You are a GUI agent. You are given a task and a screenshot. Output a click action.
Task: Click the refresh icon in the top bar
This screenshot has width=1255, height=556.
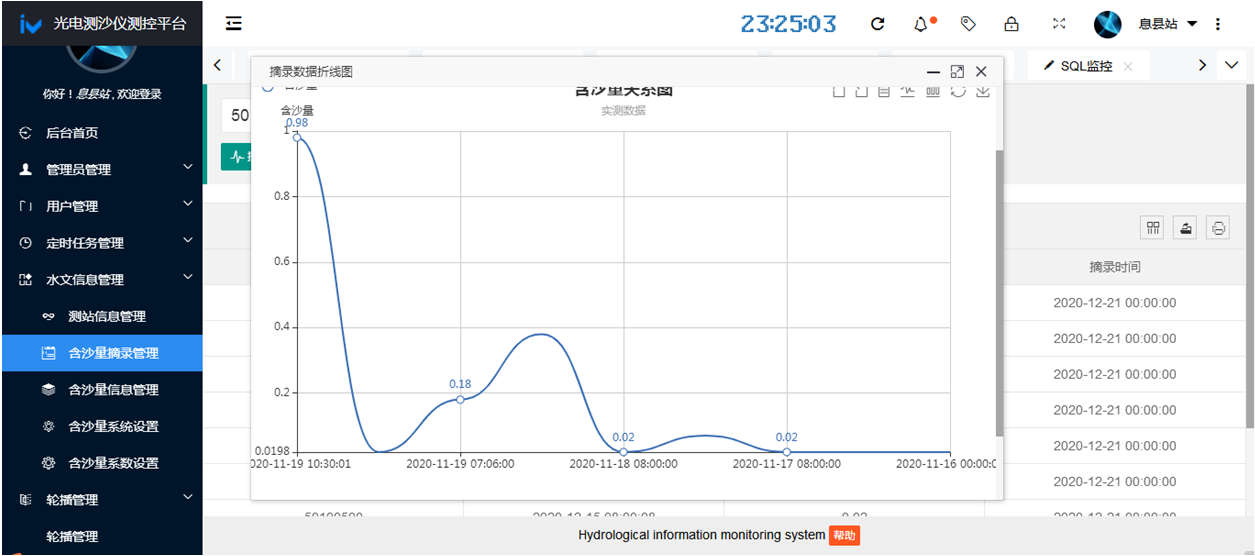(x=877, y=23)
